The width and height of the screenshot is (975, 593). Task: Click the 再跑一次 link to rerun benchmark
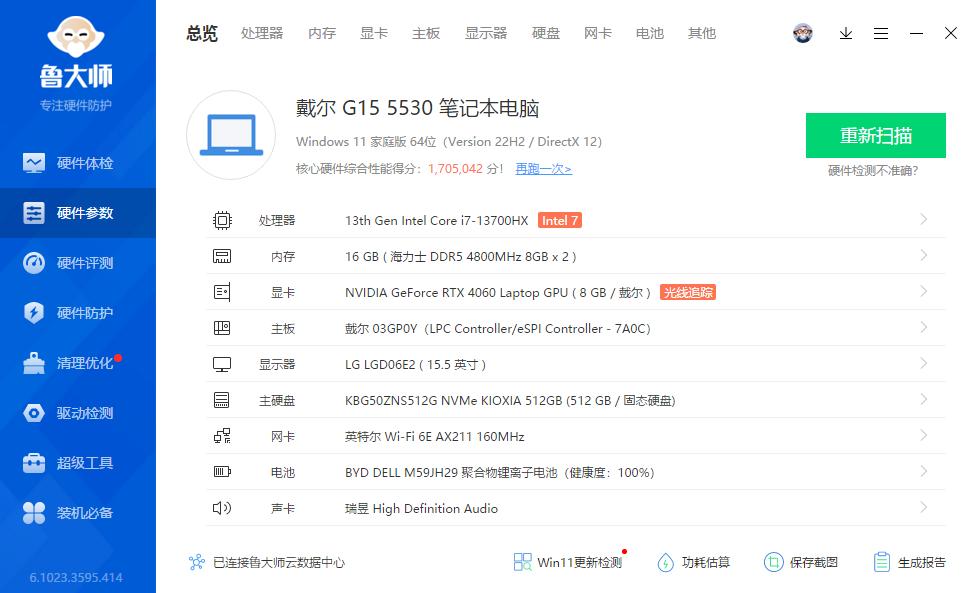click(541, 169)
